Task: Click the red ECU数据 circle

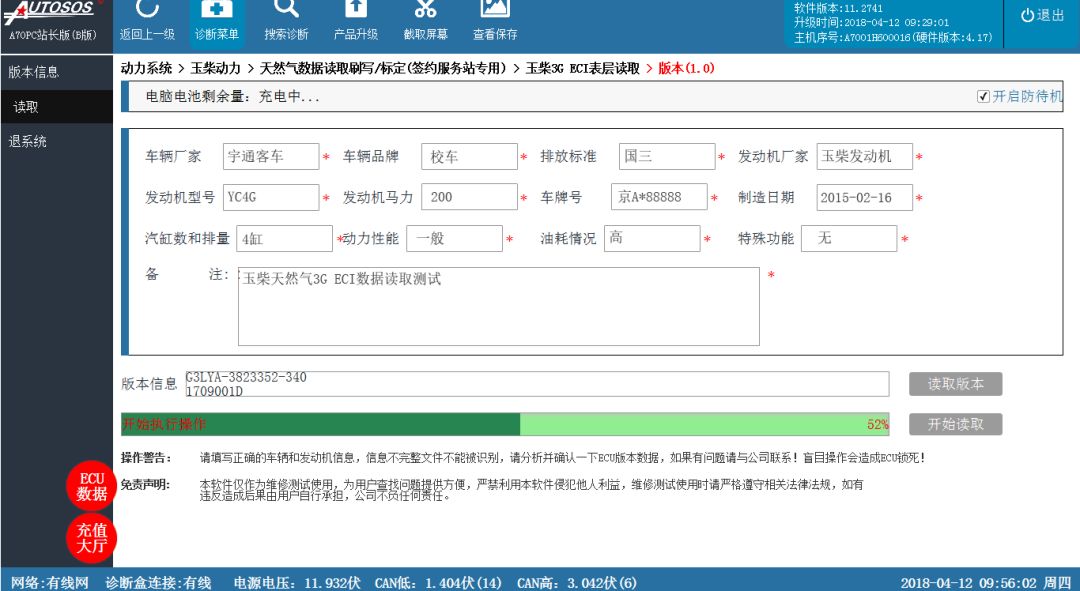Action: click(x=92, y=486)
